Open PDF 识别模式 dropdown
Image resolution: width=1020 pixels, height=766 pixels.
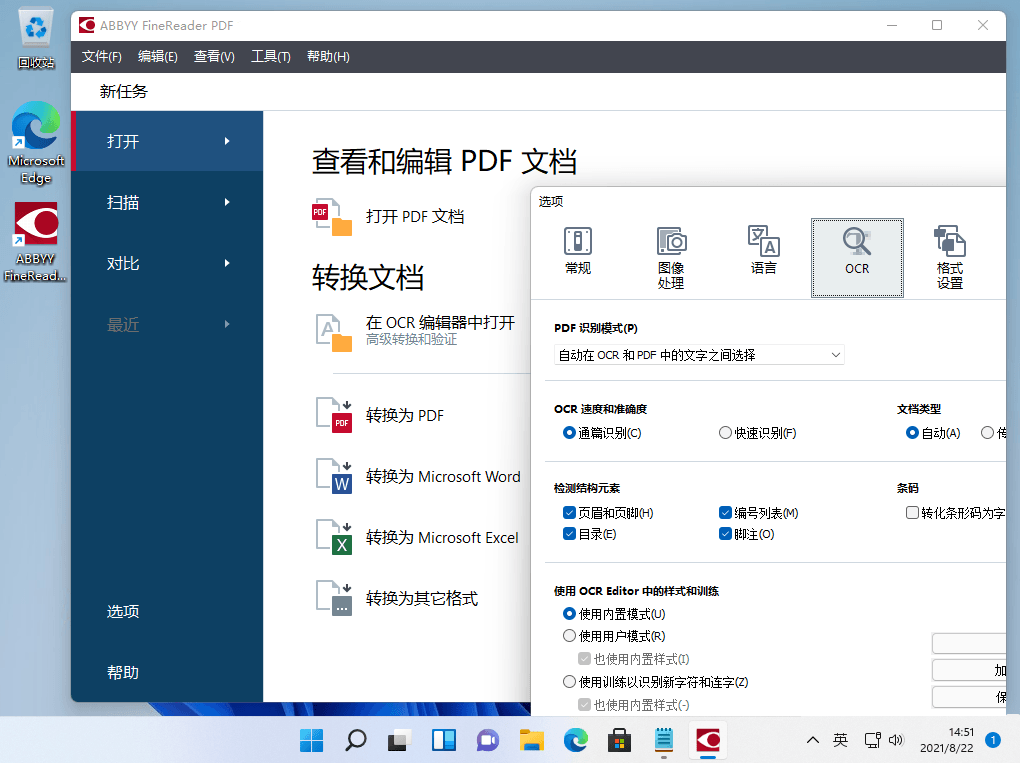coord(699,355)
